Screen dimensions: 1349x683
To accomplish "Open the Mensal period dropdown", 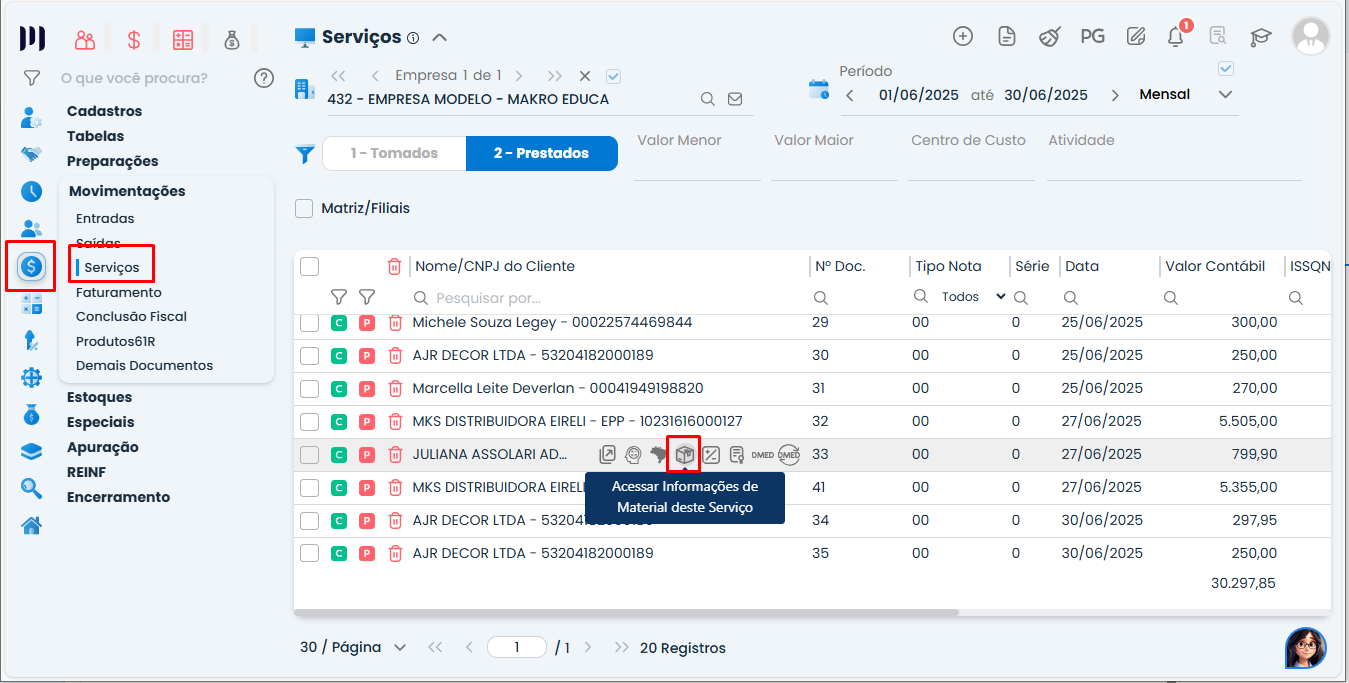I will tap(1185, 95).
